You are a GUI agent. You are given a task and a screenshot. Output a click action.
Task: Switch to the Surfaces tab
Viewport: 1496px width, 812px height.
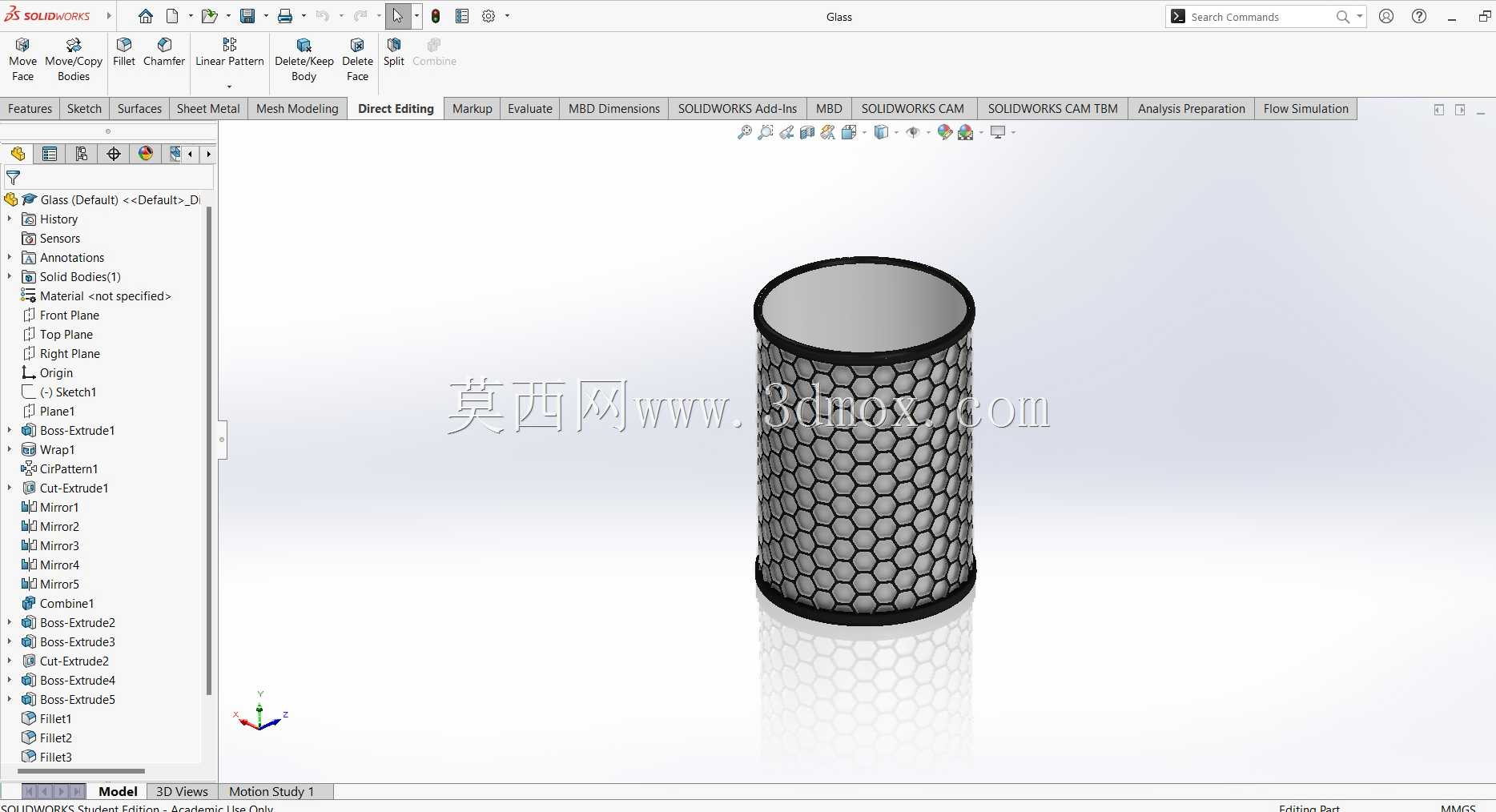click(x=139, y=109)
